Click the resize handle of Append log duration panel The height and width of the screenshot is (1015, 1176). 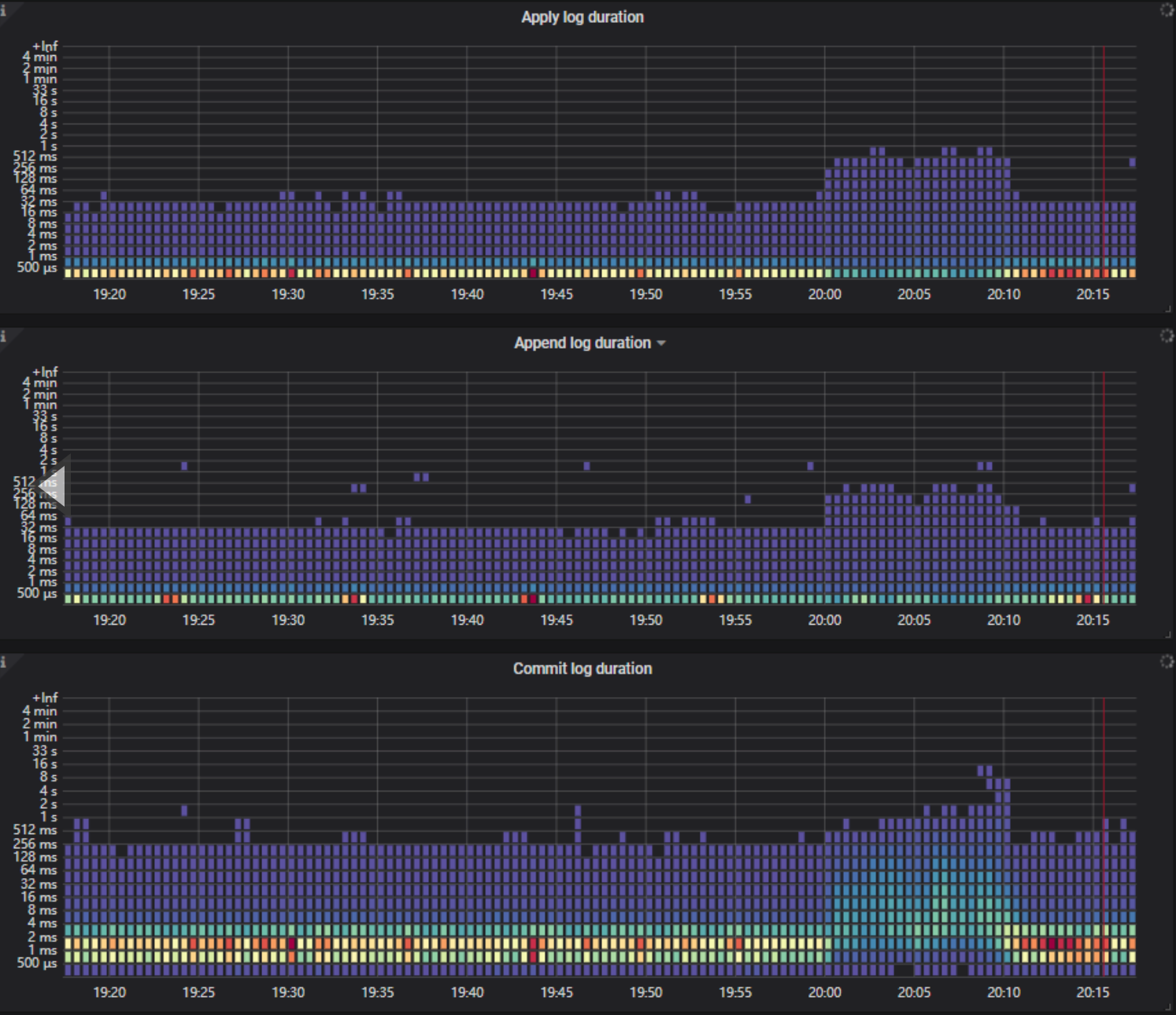1168,635
